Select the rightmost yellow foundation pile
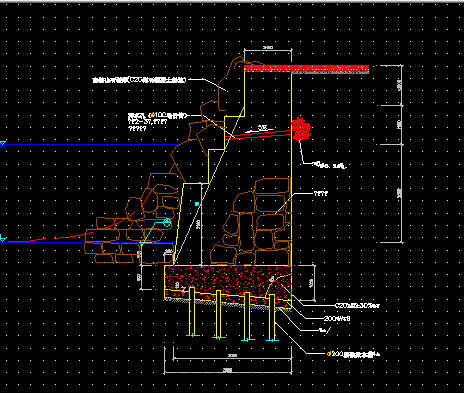464x393 pixels. click(x=272, y=317)
